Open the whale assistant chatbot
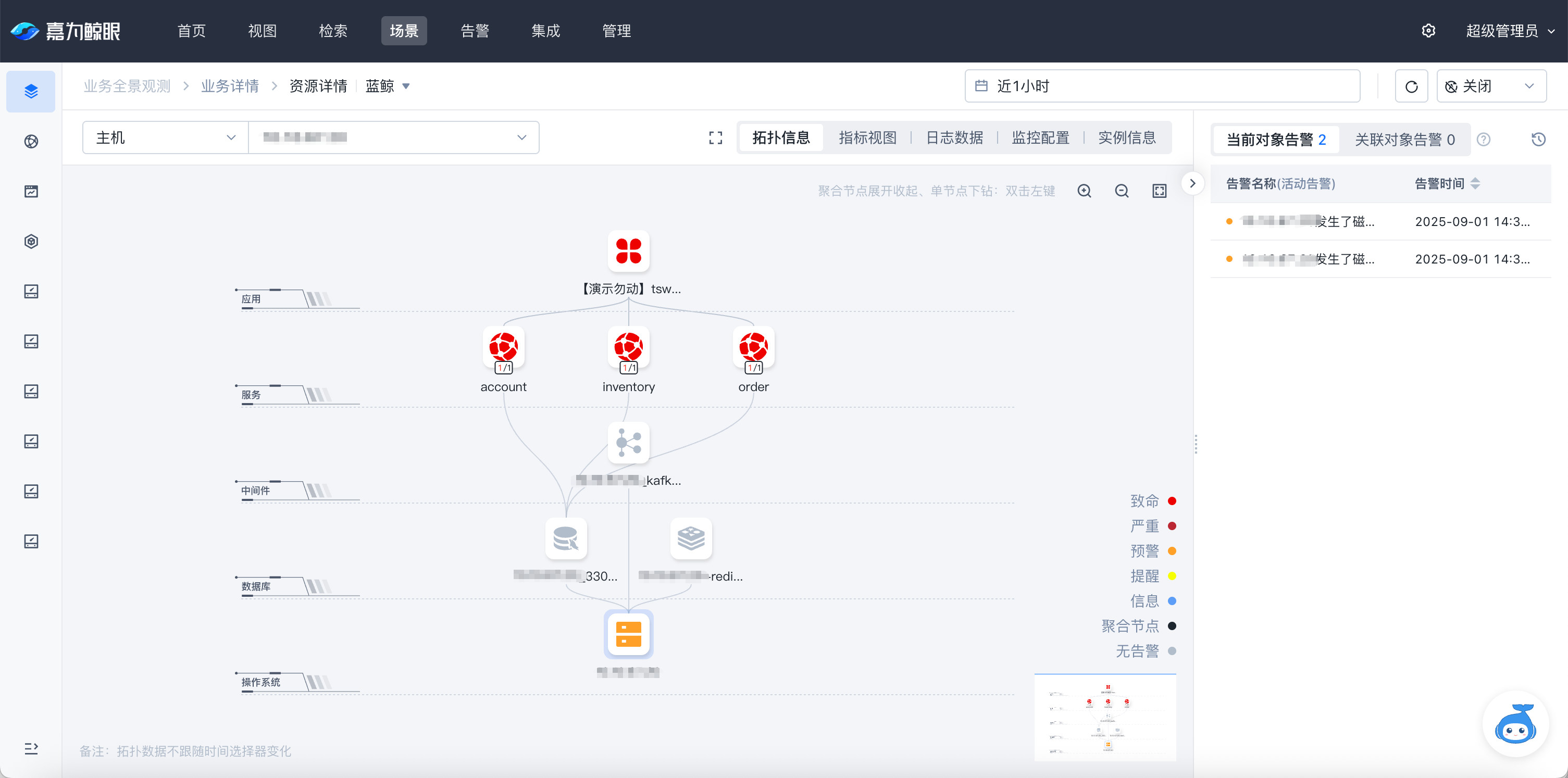Image resolution: width=1568 pixels, height=778 pixels. [1516, 724]
